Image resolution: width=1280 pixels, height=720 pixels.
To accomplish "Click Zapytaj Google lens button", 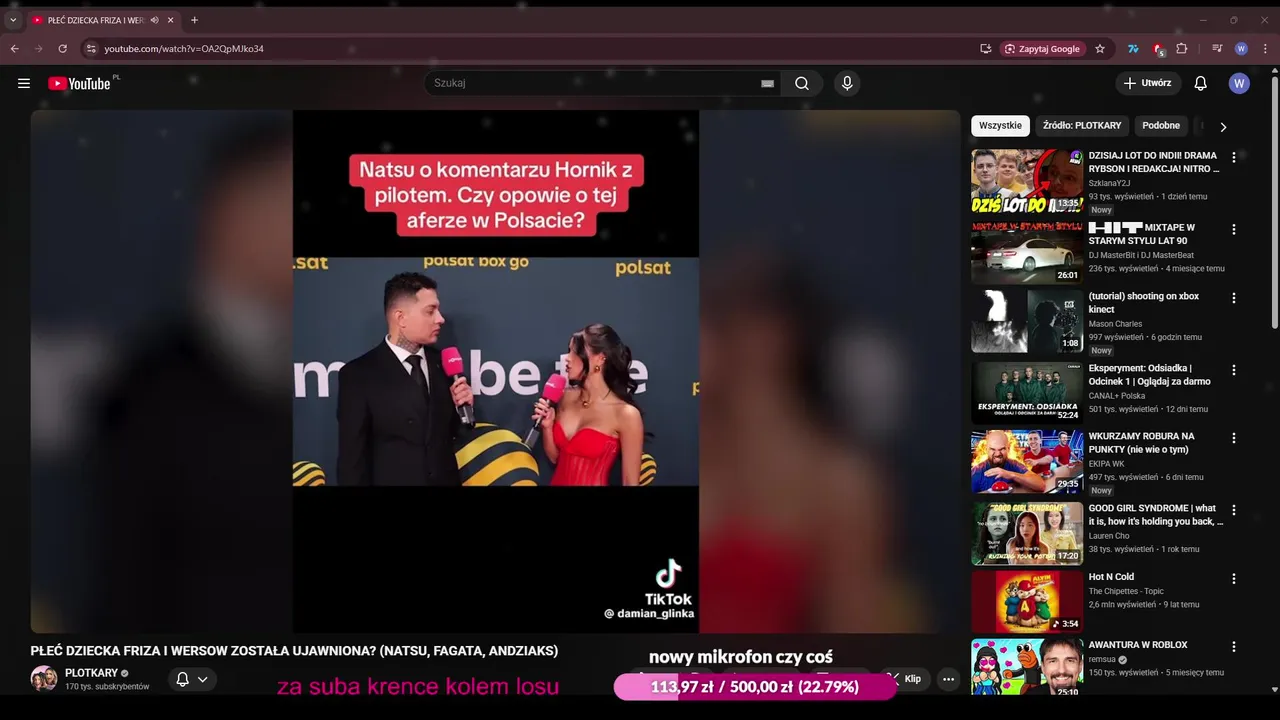I will click(x=1042, y=48).
